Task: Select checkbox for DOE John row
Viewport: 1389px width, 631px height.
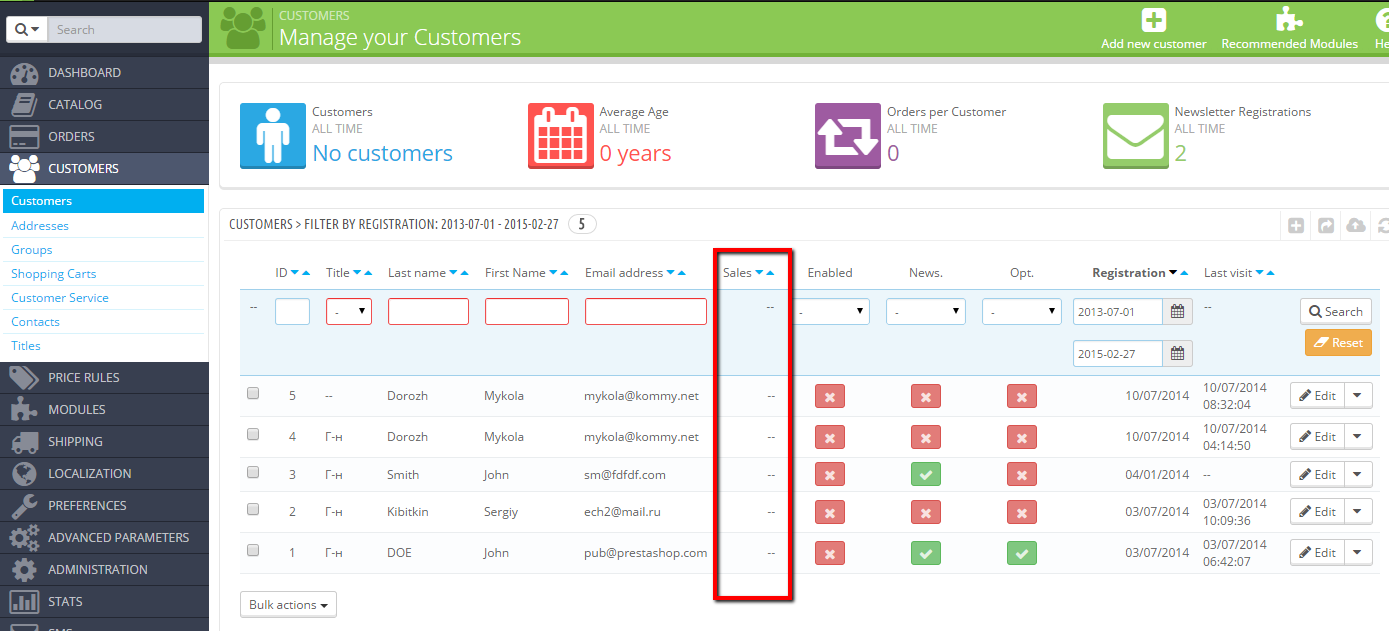Action: [253, 550]
